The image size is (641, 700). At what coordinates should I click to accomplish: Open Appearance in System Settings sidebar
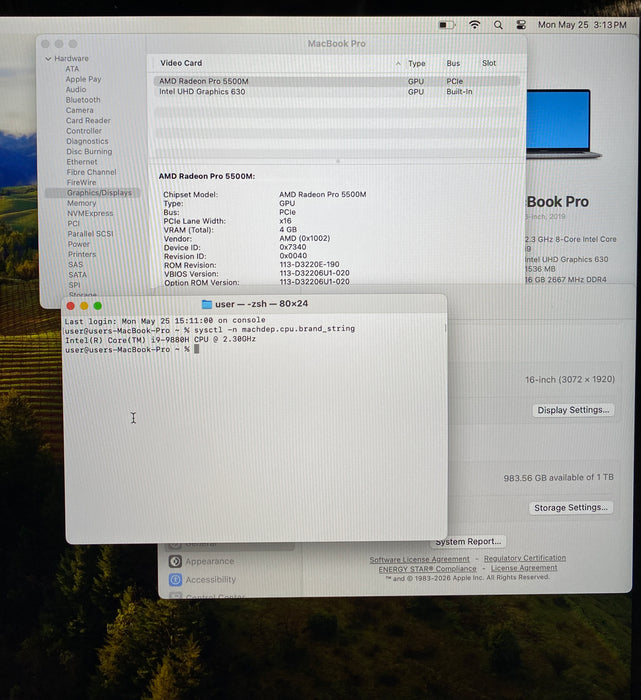click(x=210, y=561)
